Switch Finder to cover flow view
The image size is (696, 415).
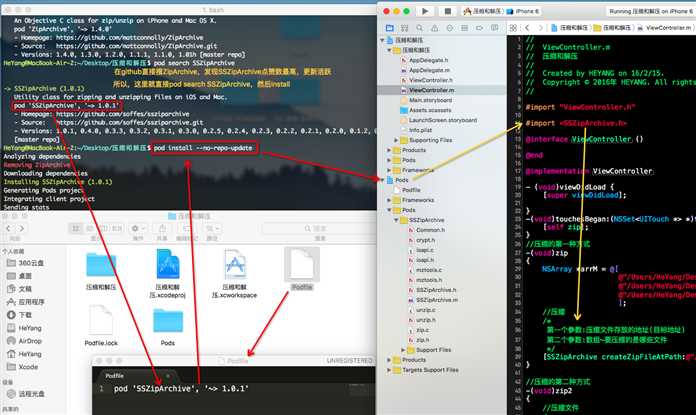click(117, 228)
